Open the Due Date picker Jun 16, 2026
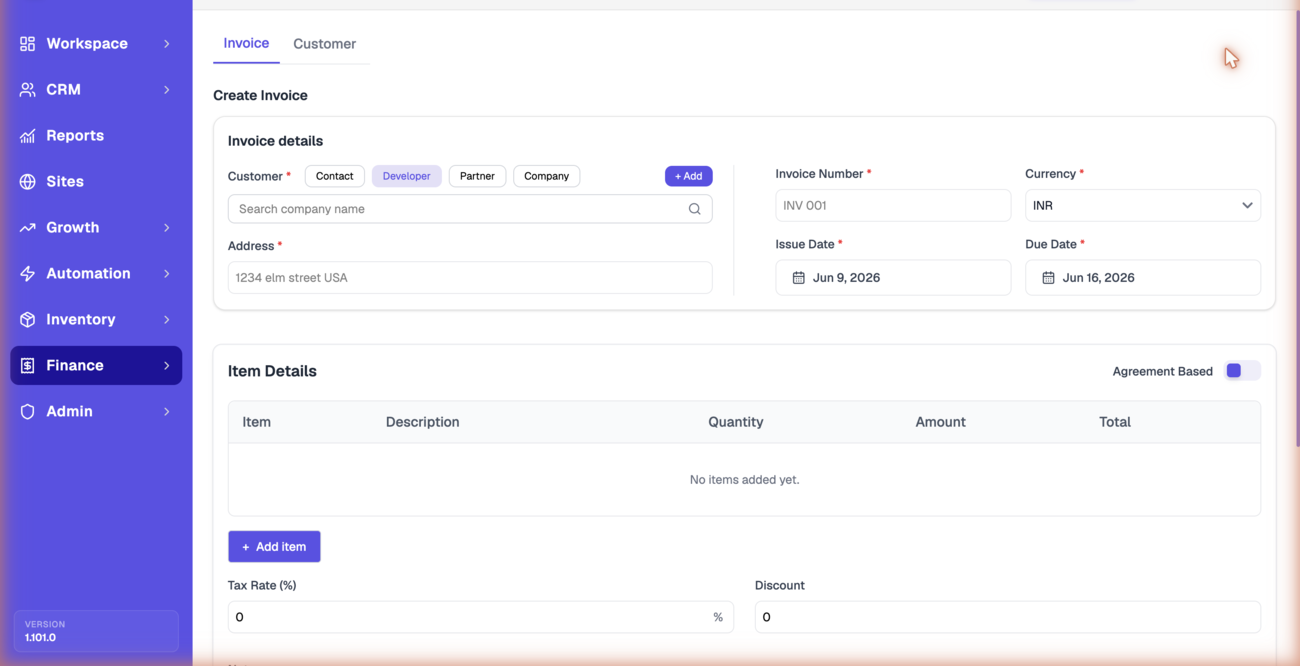 pyautogui.click(x=1143, y=278)
